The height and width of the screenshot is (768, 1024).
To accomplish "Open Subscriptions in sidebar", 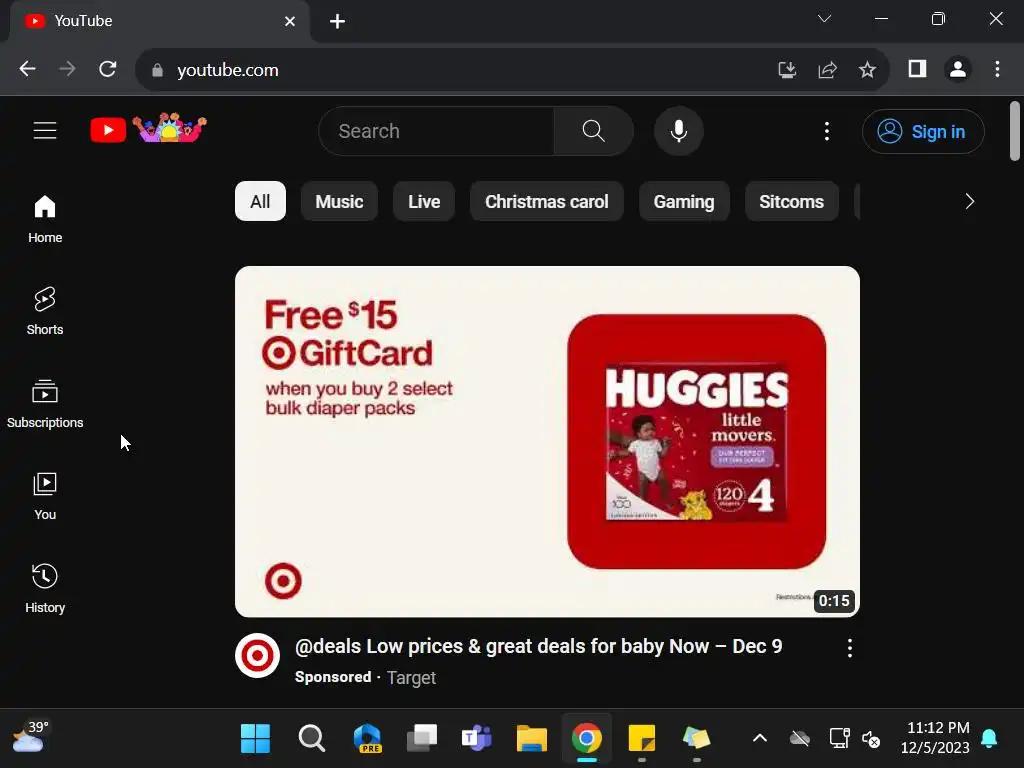I will pyautogui.click(x=45, y=404).
